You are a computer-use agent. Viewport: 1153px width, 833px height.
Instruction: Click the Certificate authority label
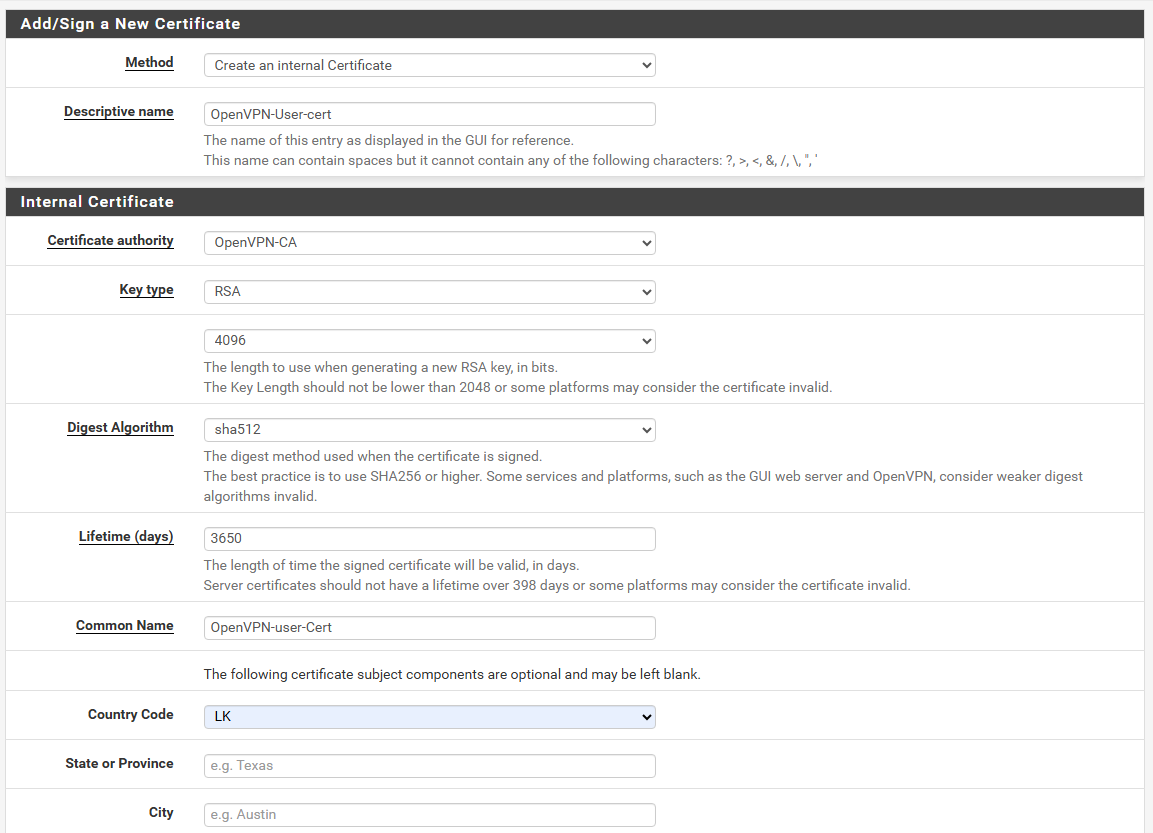coord(110,240)
